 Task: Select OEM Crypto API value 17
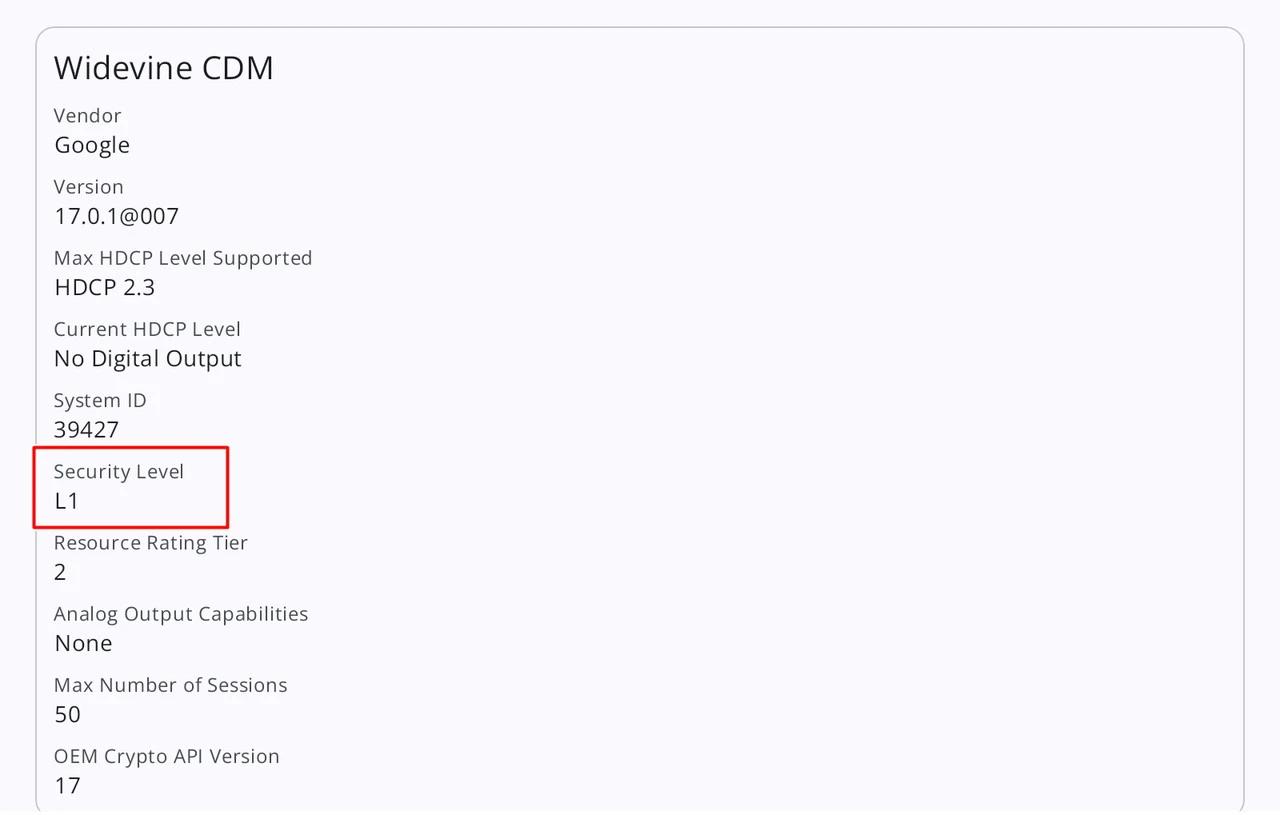pos(68,786)
